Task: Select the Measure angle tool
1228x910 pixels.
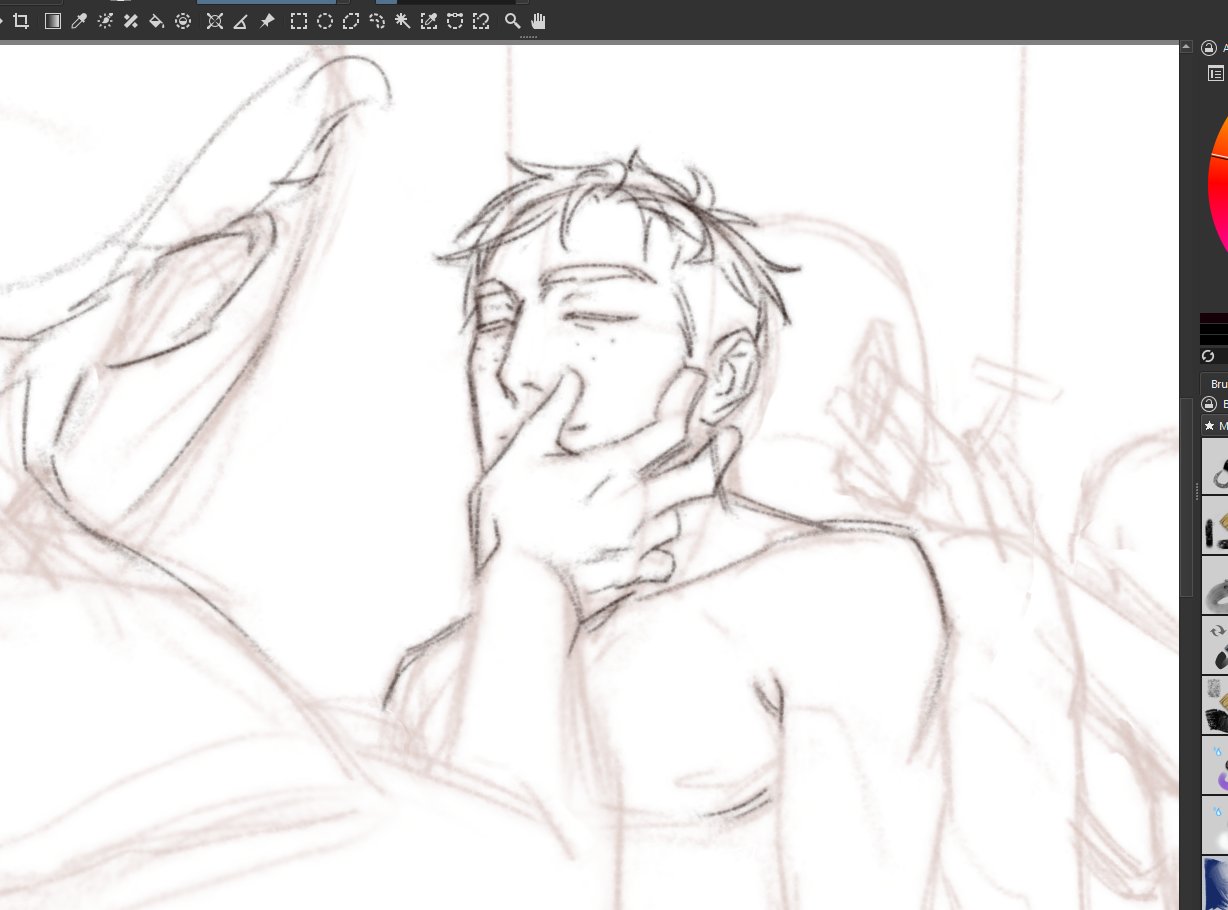Action: (240, 21)
